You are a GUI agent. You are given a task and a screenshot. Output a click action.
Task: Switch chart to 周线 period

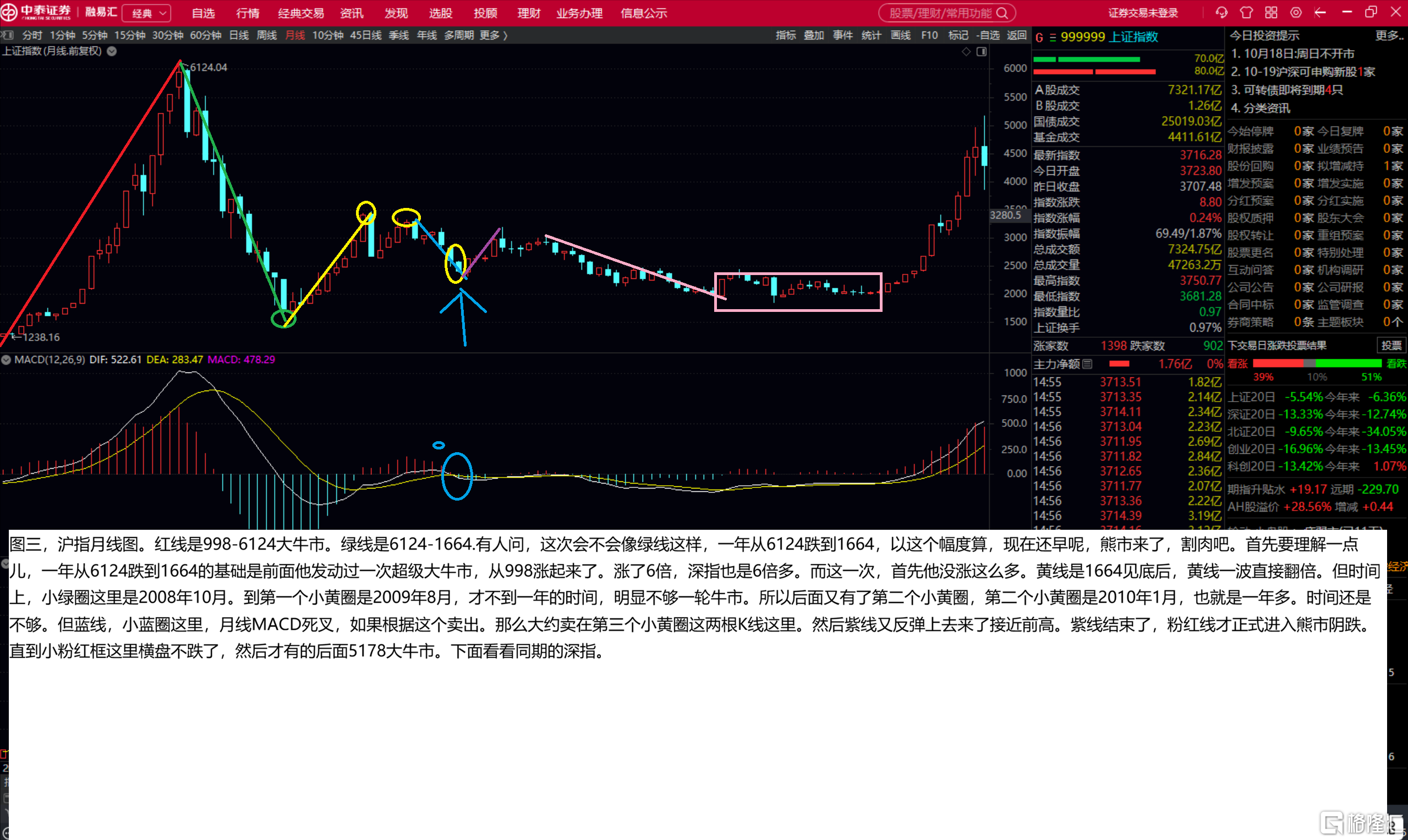tap(267, 35)
